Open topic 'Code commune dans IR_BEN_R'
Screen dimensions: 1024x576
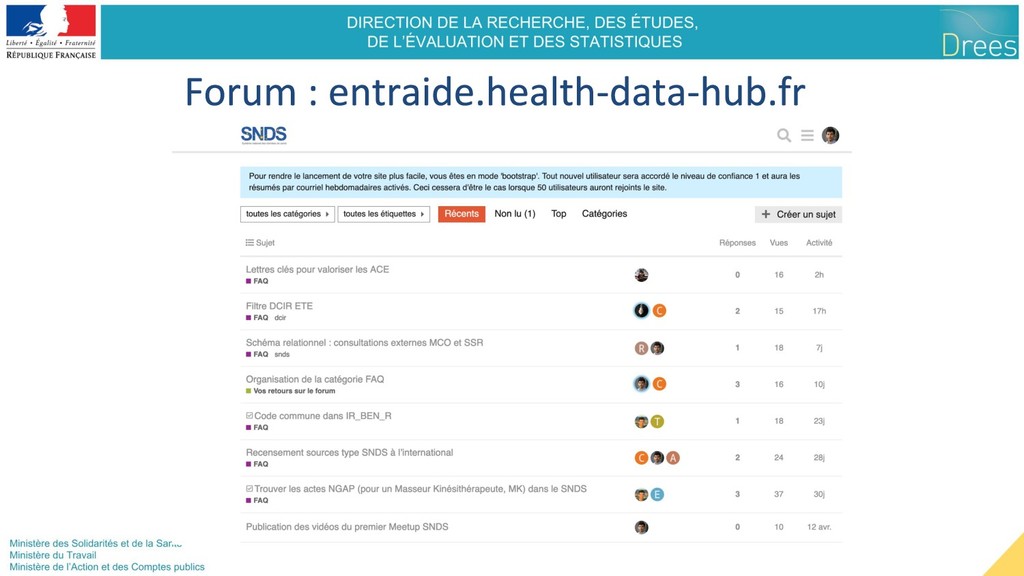[323, 415]
